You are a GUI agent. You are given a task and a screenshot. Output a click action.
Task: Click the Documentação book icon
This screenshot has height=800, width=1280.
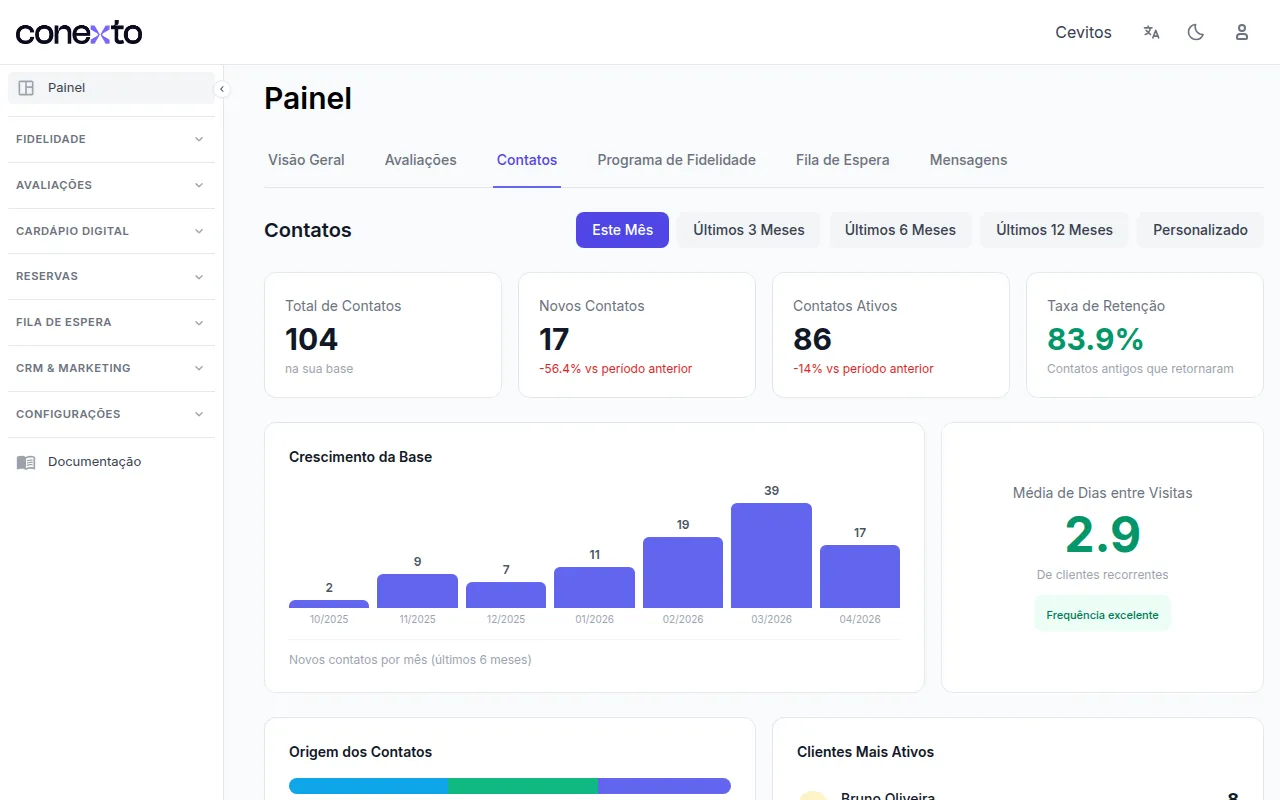(x=26, y=462)
